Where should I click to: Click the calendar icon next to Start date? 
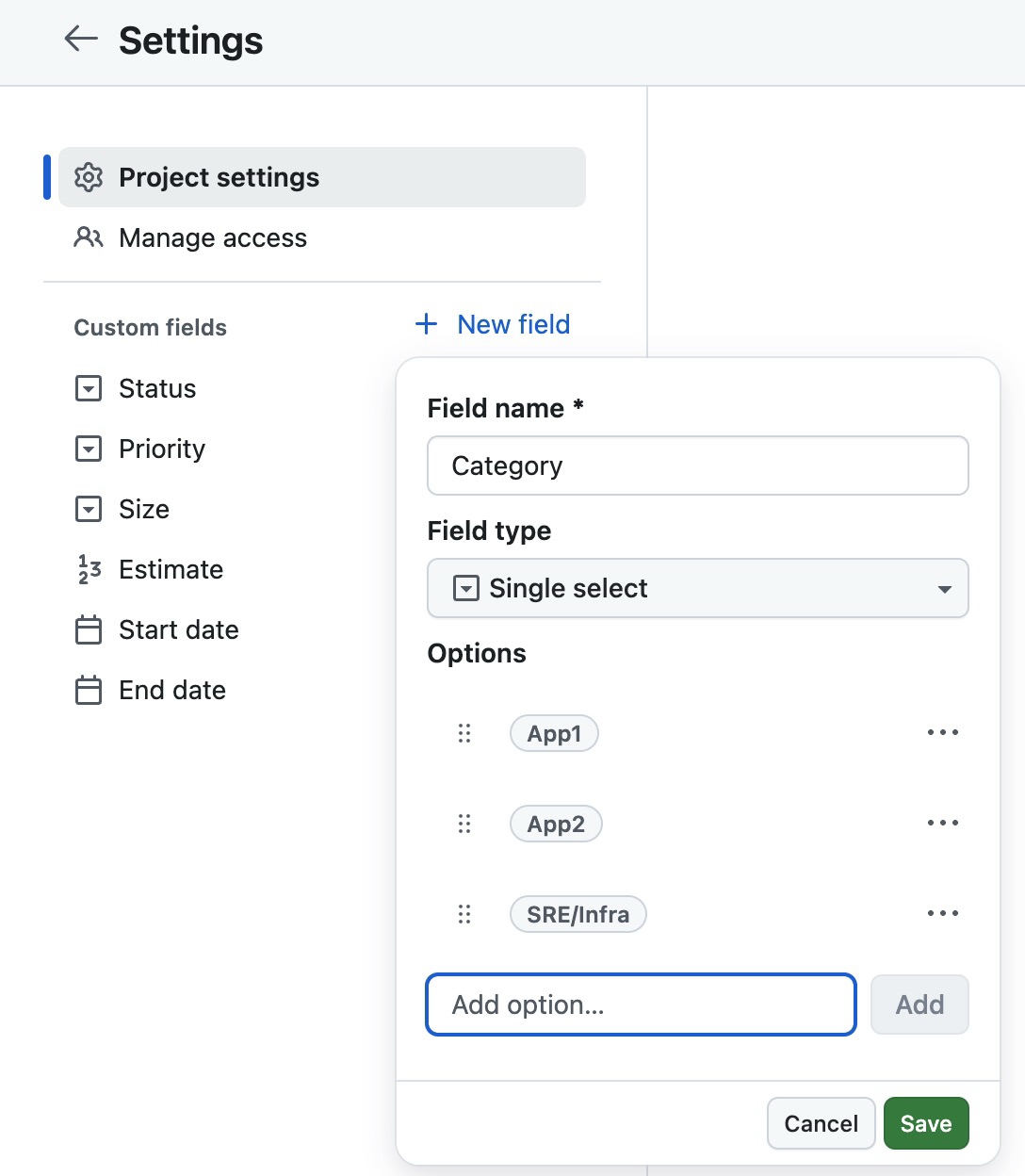[88, 629]
